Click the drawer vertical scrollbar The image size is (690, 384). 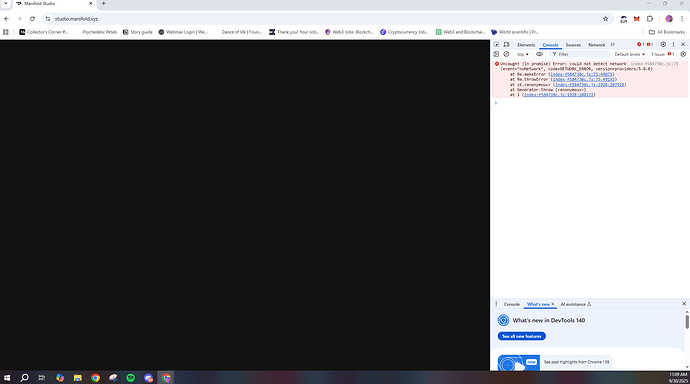coord(687,322)
